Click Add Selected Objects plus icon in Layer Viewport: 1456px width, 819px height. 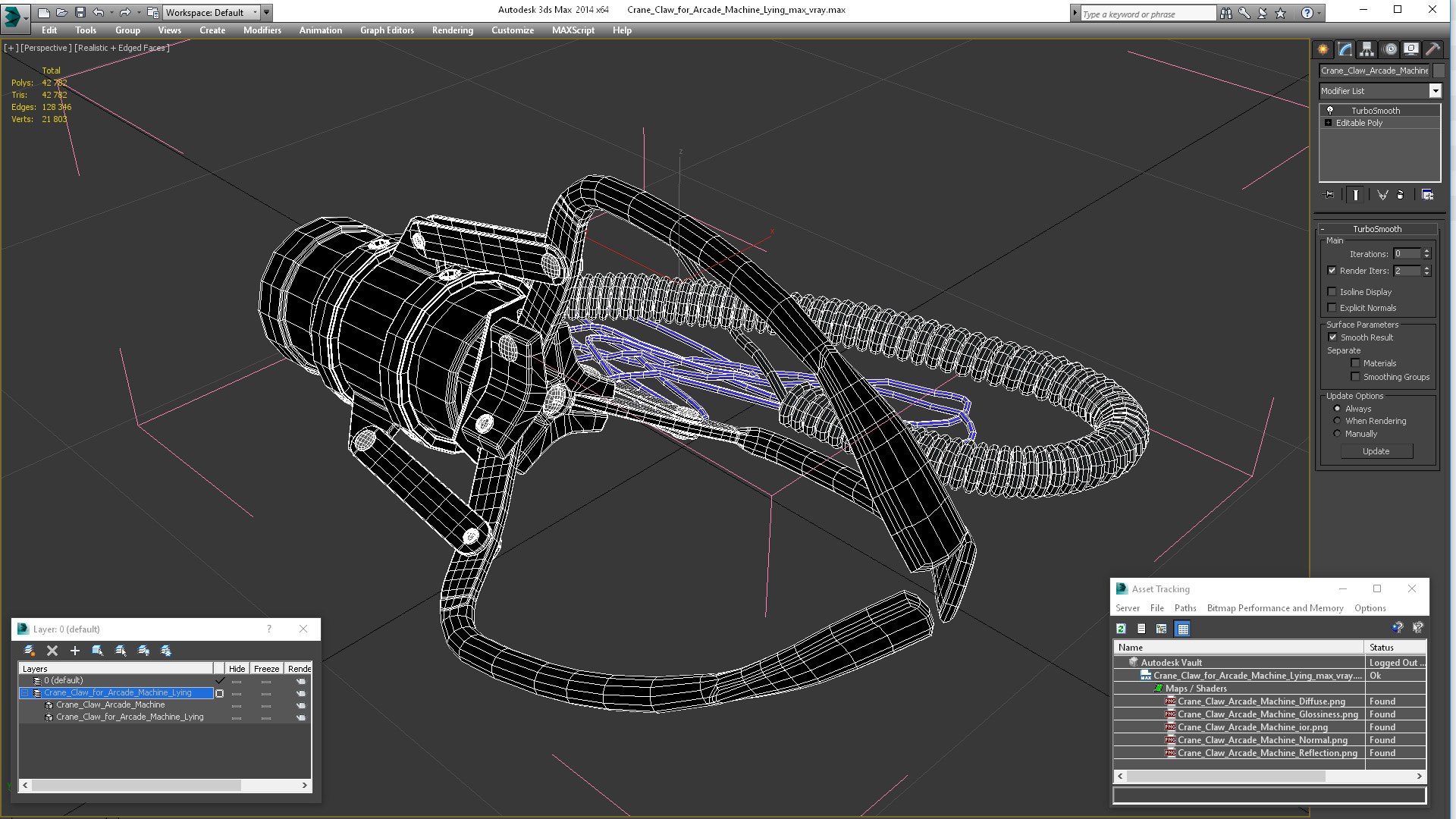pos(74,651)
